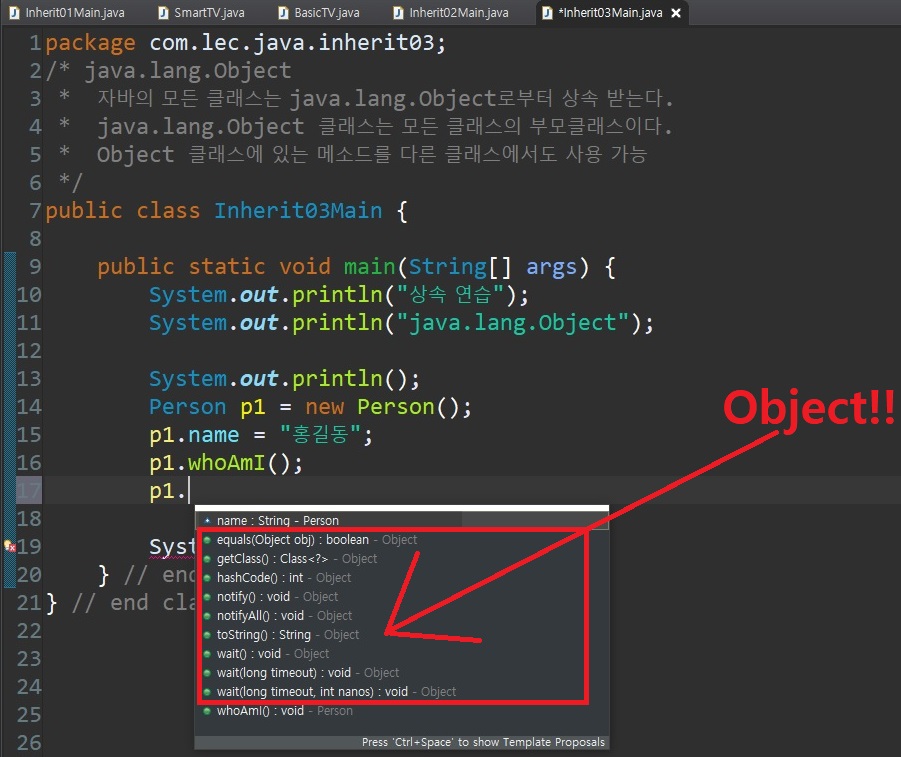This screenshot has height=757, width=901.
Task: Switch to the Inherit02Main.java tab
Action: pyautogui.click(x=451, y=13)
